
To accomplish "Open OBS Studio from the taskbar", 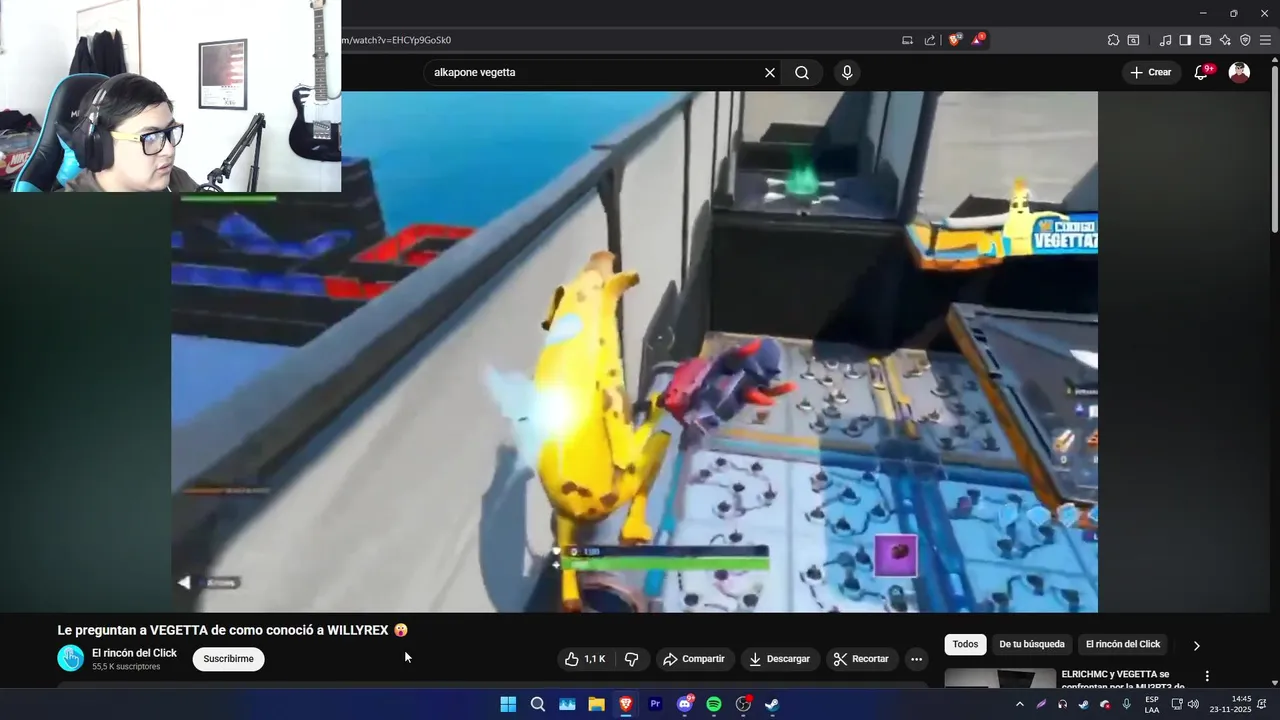I will [743, 704].
